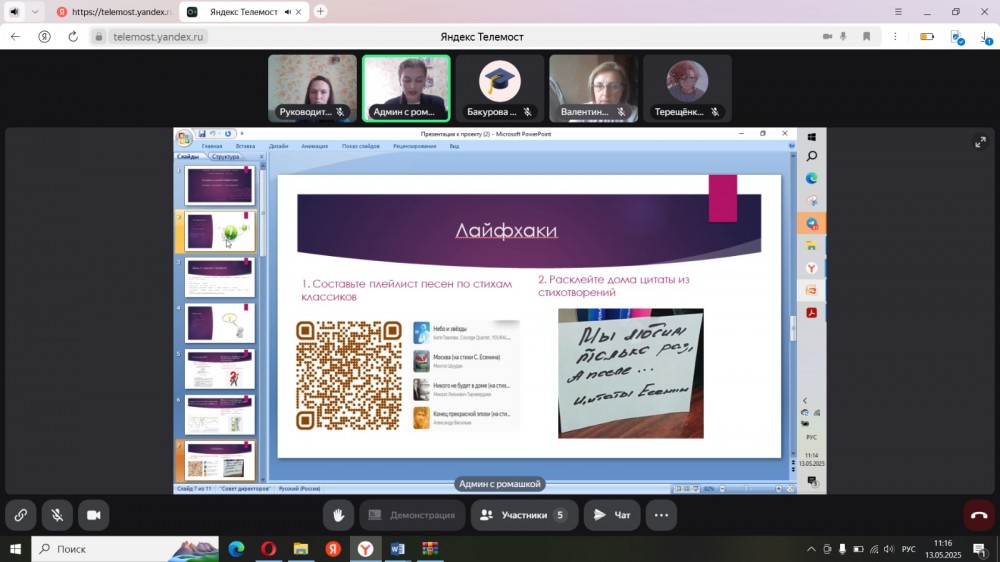
Task: Go back using browser arrow
Action: (x=15, y=36)
